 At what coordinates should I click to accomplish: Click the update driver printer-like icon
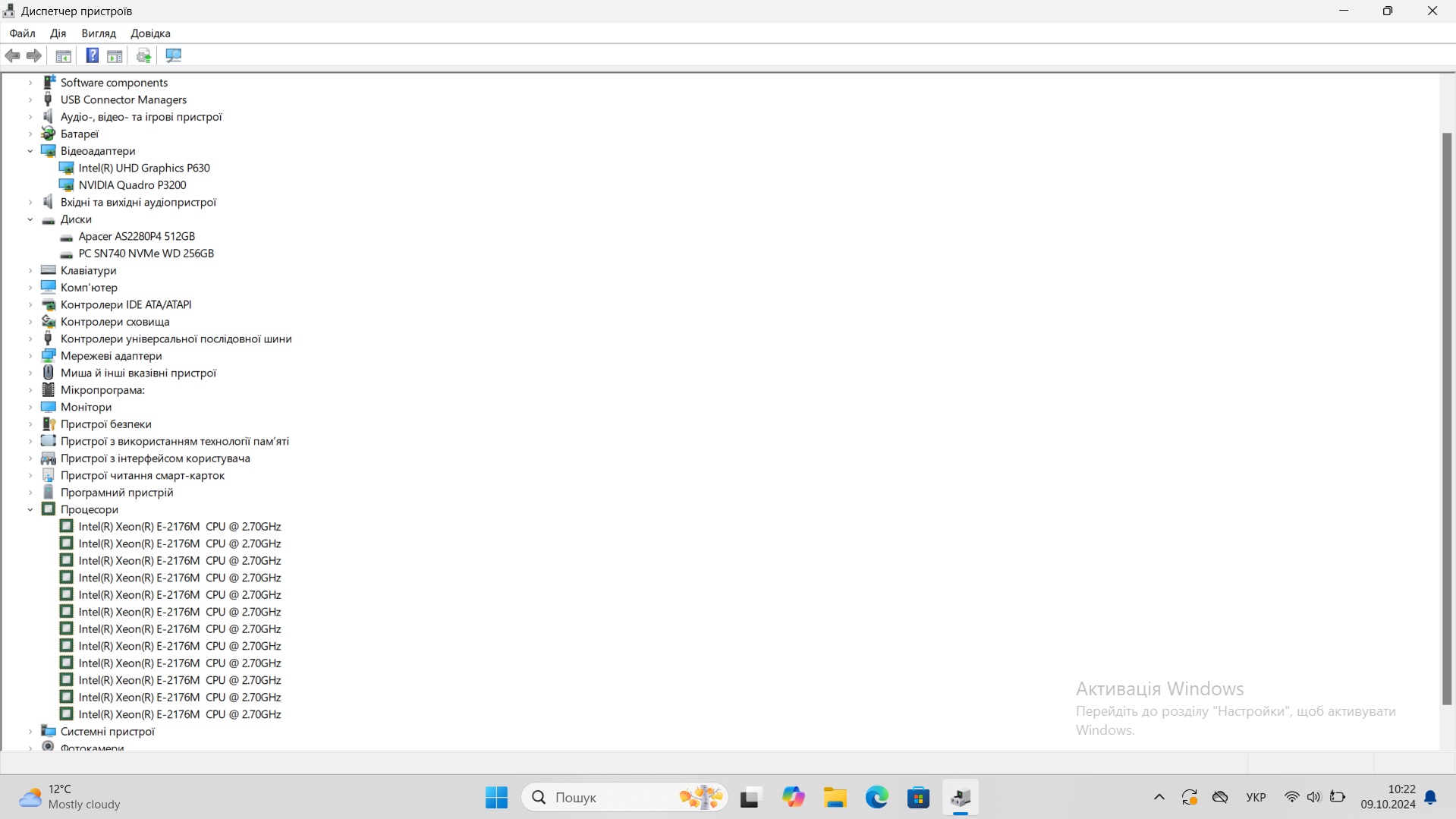(x=143, y=55)
